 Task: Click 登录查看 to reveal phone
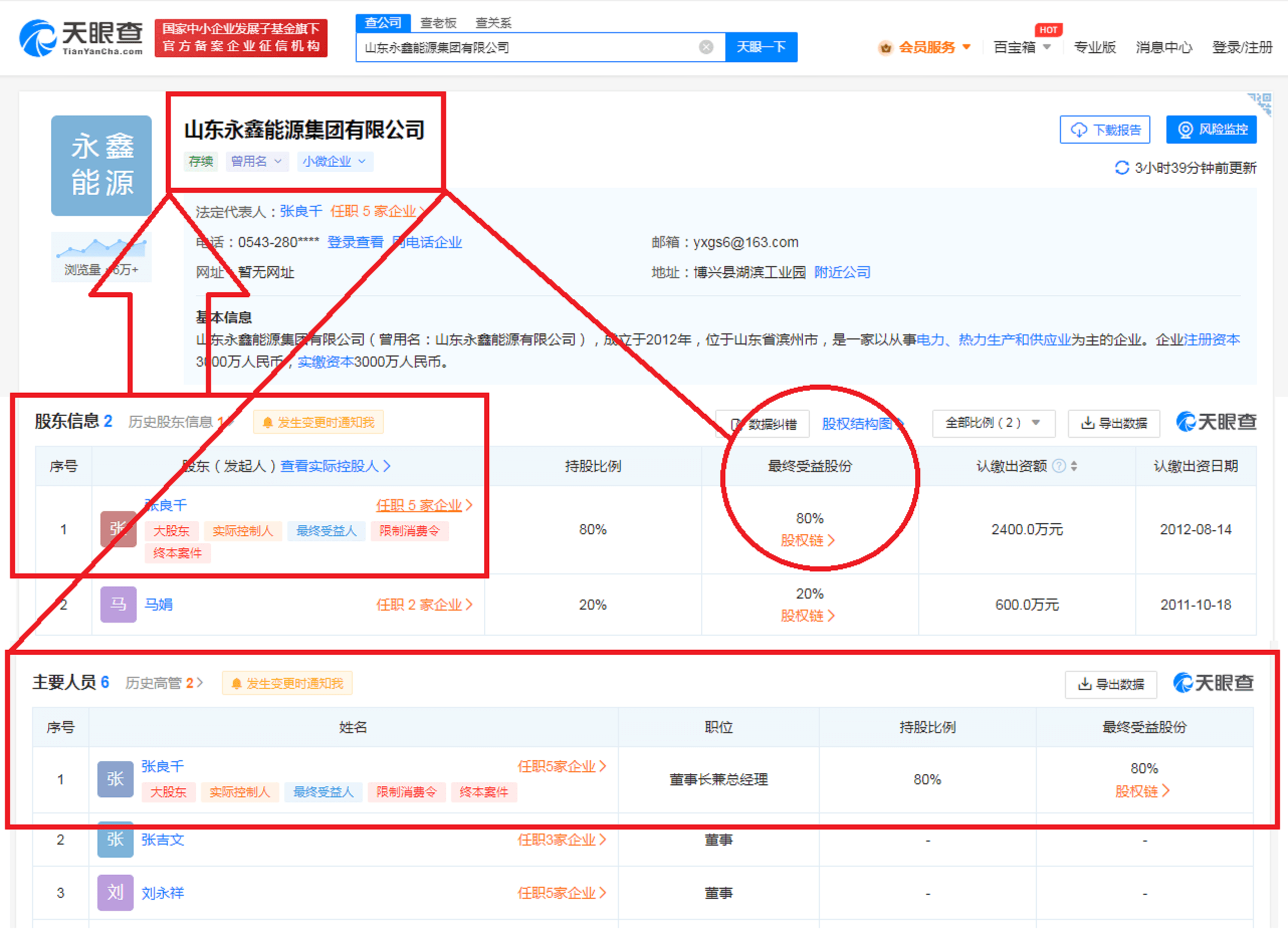click(x=355, y=242)
